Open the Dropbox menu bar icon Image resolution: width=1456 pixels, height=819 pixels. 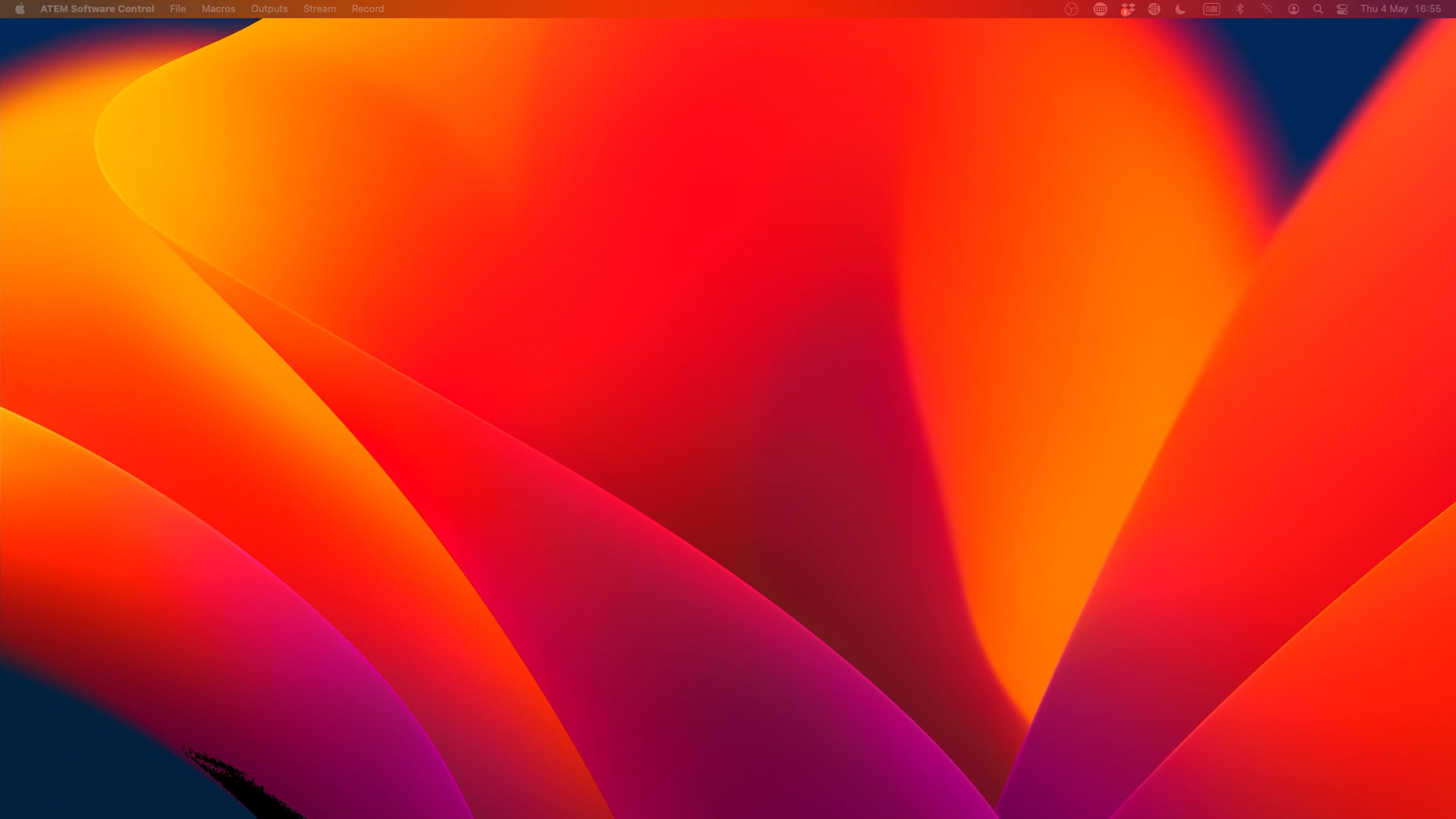coord(1128,9)
